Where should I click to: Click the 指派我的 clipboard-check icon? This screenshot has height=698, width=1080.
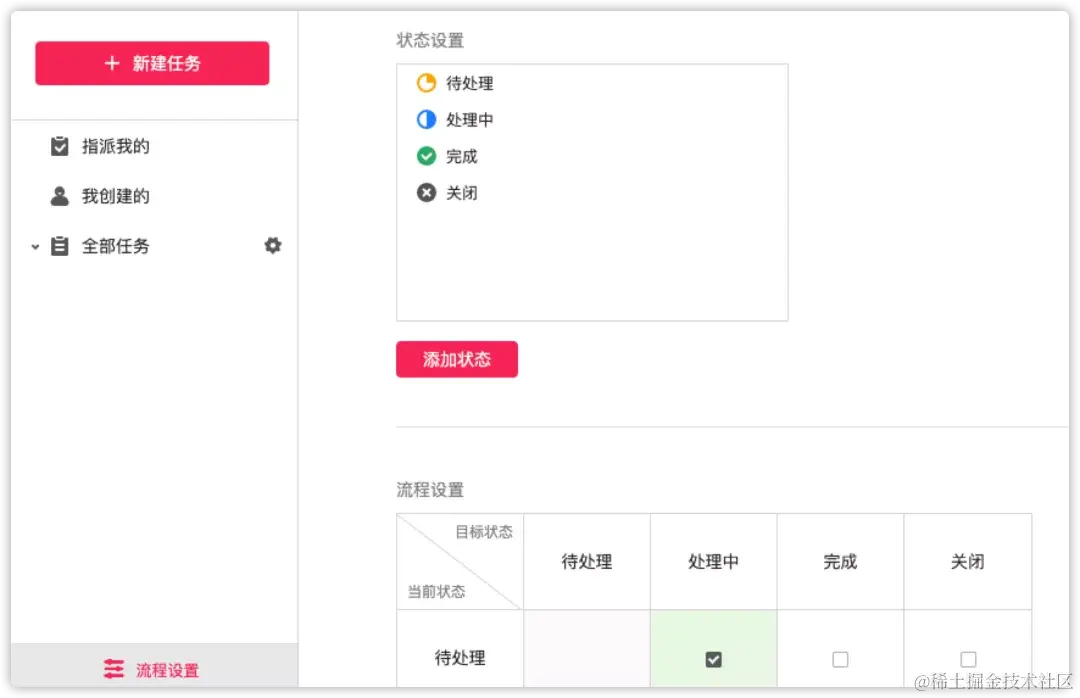tap(60, 146)
